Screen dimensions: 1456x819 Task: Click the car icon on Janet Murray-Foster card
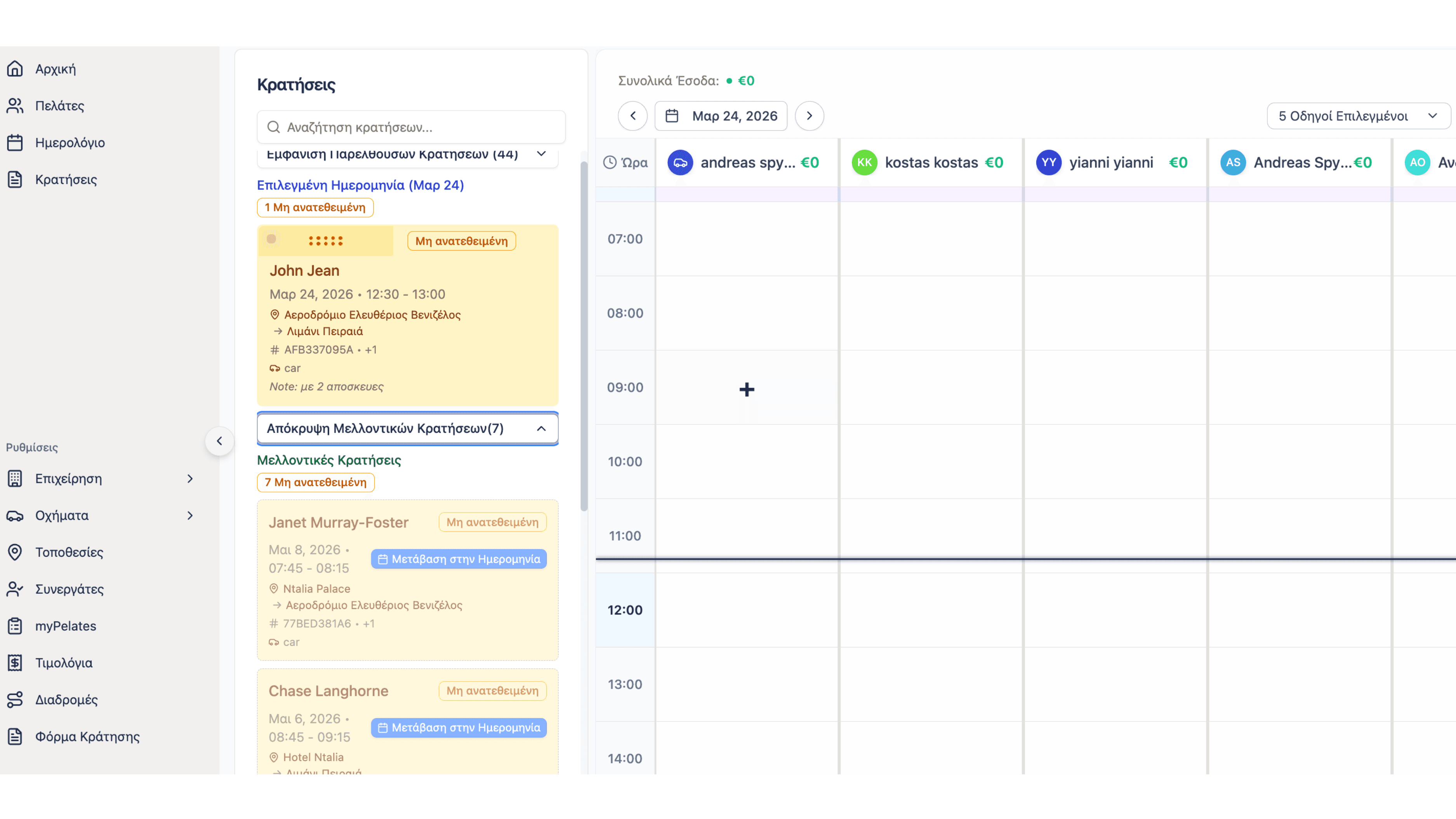(274, 642)
